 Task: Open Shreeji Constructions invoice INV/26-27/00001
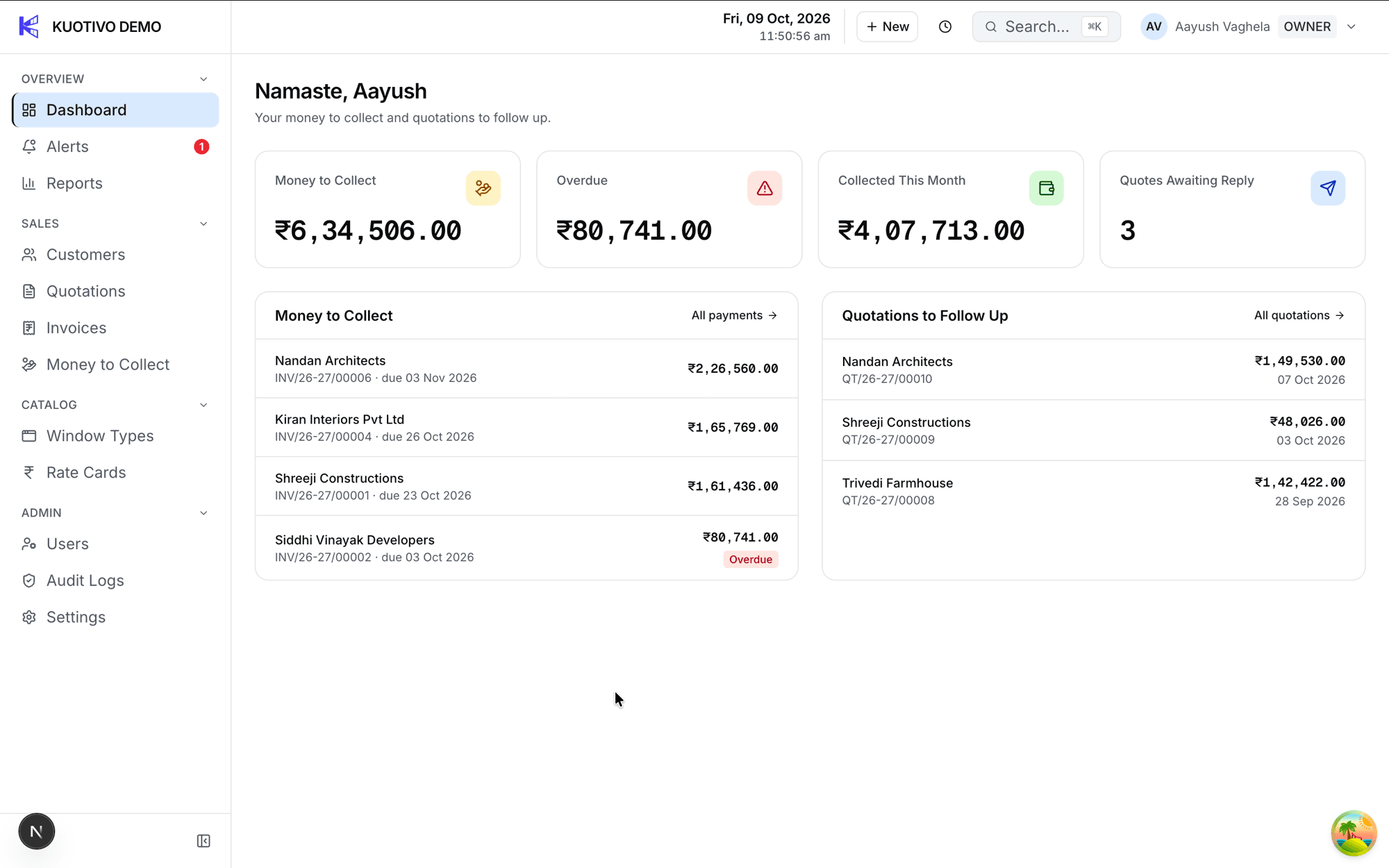(526, 486)
